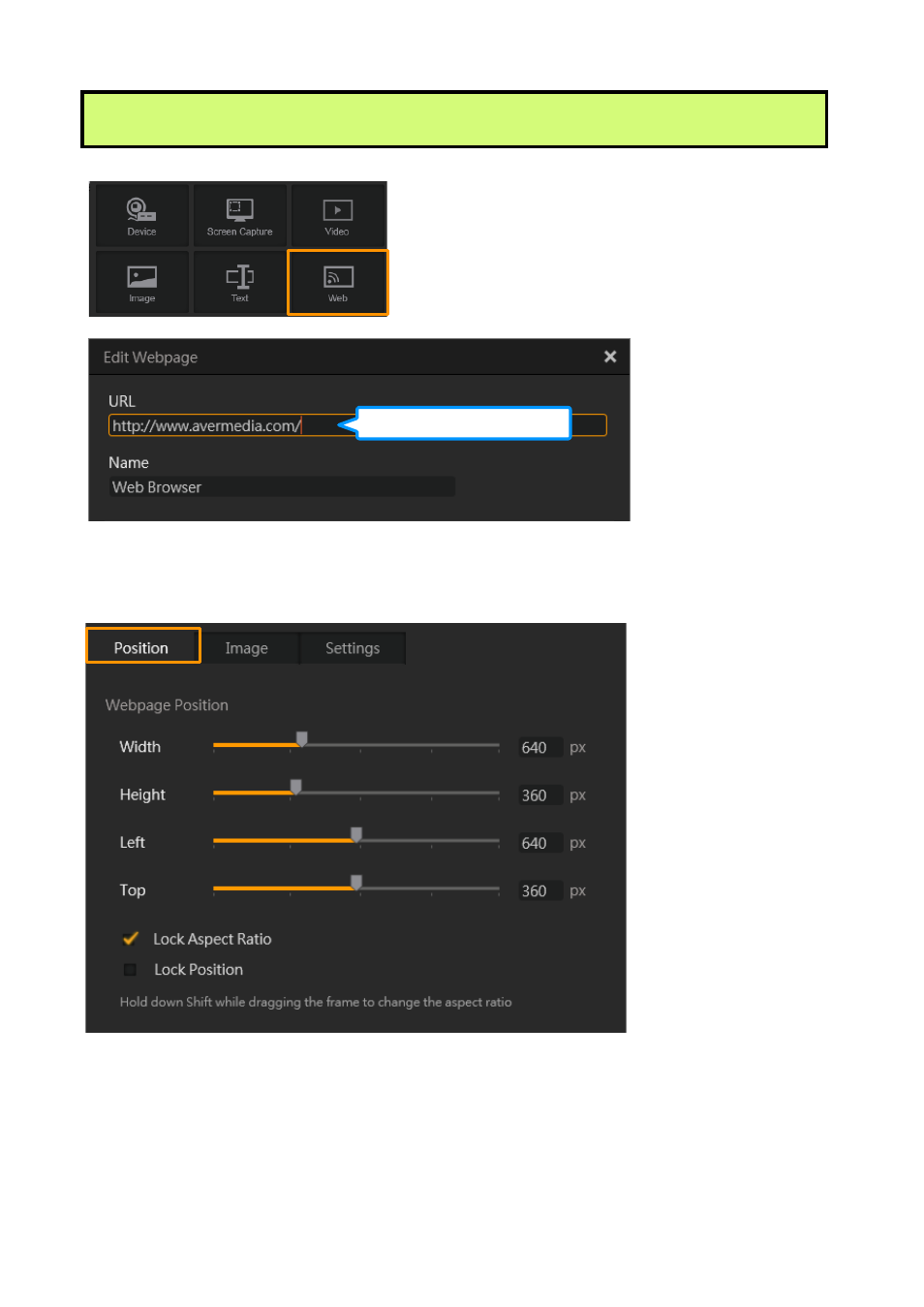This screenshot has width=924, height=1307.
Task: Enable the Lock Position checkbox
Action: [131, 970]
